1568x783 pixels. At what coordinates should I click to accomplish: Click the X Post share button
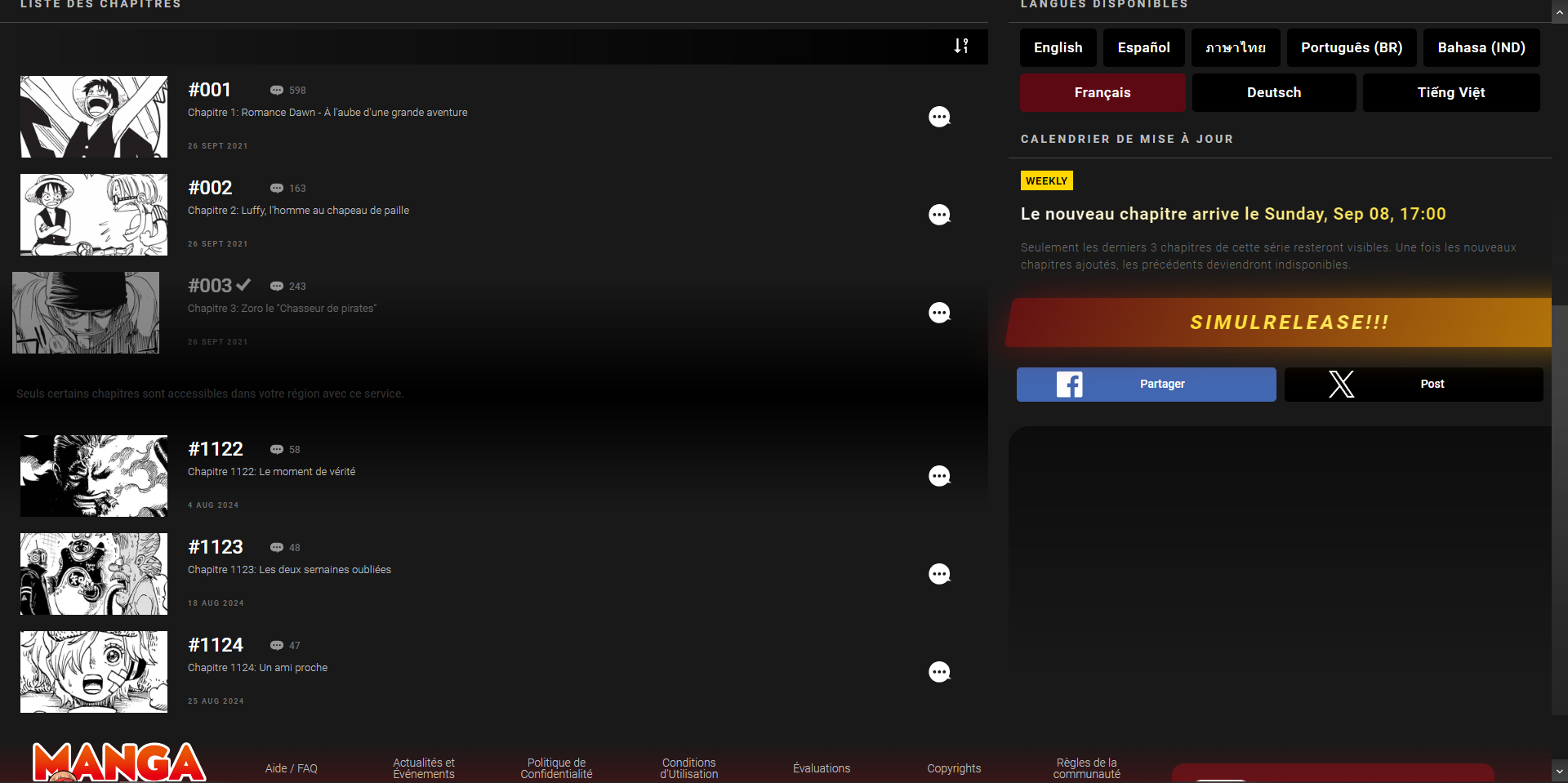[x=1414, y=384]
